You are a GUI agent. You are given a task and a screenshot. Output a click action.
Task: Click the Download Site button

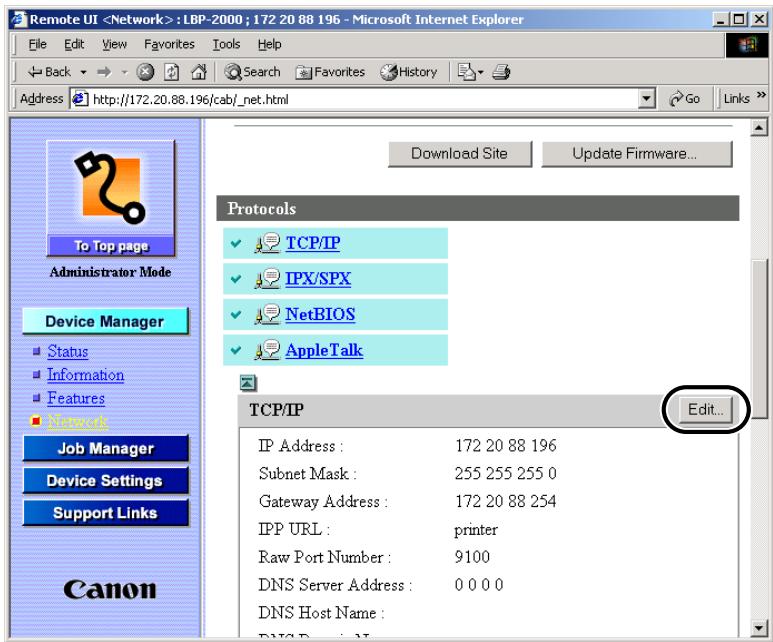pyautogui.click(x=459, y=153)
